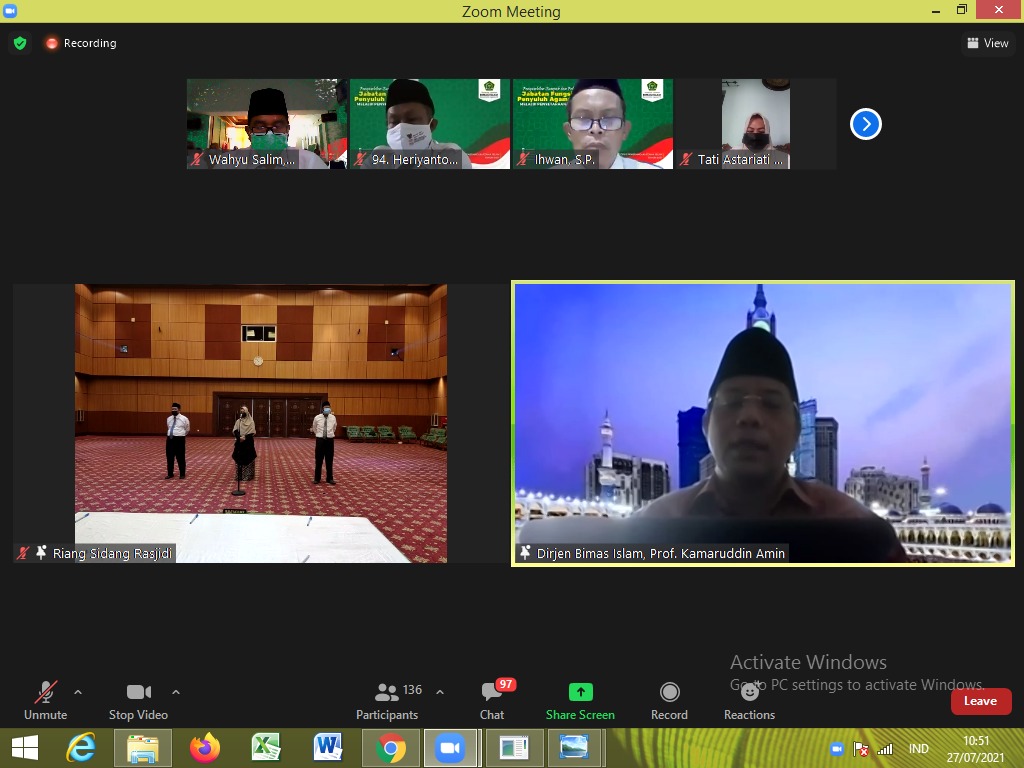Open video options arrow beside Stop Video
1024x768 pixels.
pyautogui.click(x=176, y=692)
